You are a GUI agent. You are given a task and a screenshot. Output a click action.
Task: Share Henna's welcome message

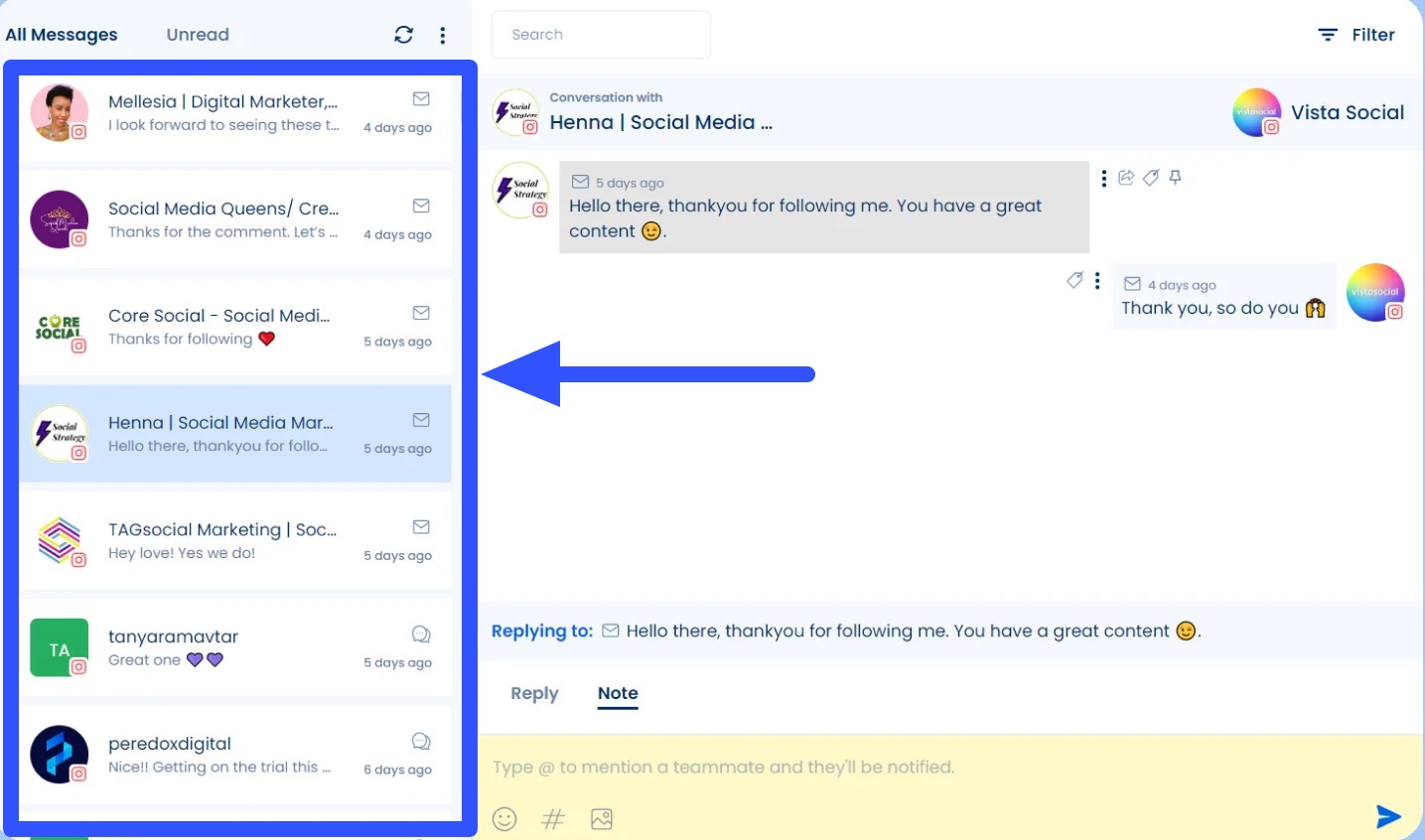[1126, 177]
